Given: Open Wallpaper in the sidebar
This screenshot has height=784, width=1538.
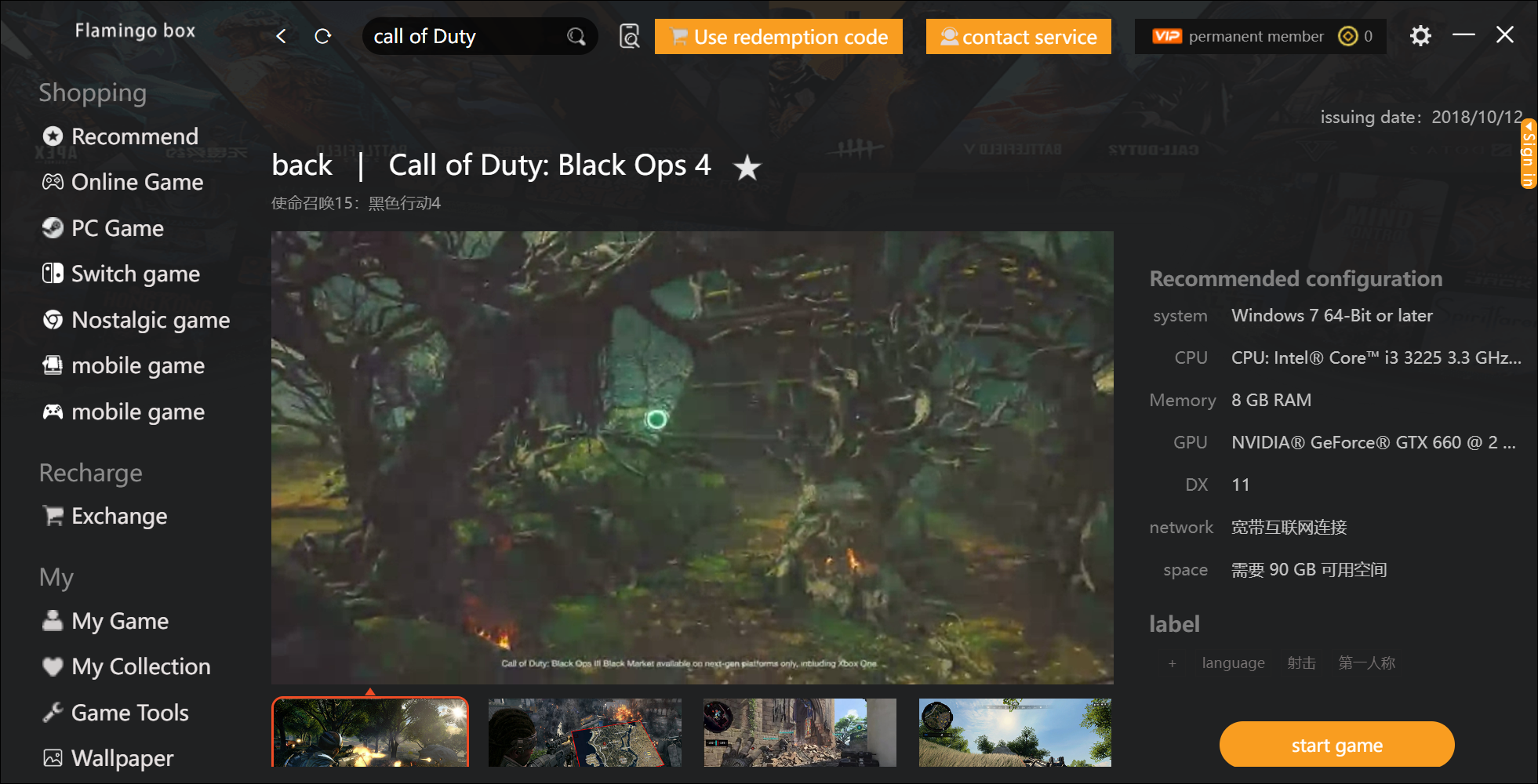Looking at the screenshot, I should [x=108, y=758].
